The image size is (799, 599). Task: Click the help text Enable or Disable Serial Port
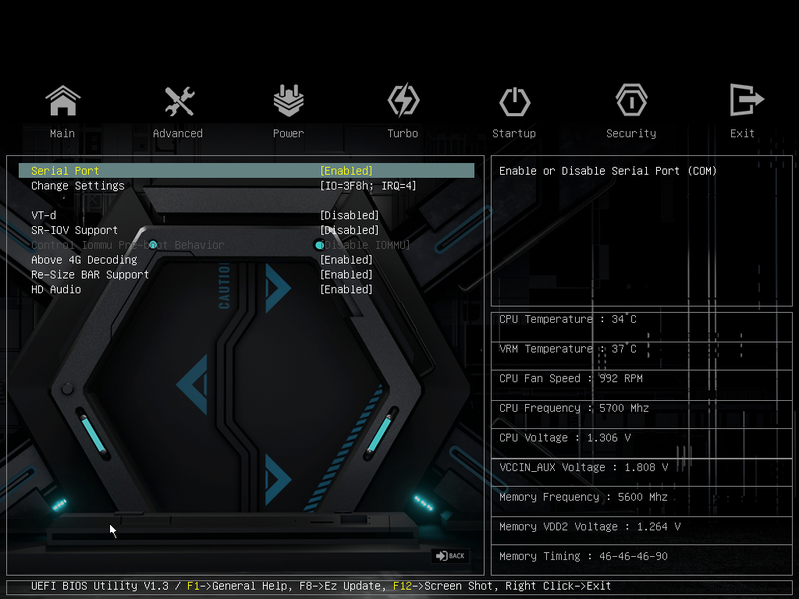pos(608,171)
